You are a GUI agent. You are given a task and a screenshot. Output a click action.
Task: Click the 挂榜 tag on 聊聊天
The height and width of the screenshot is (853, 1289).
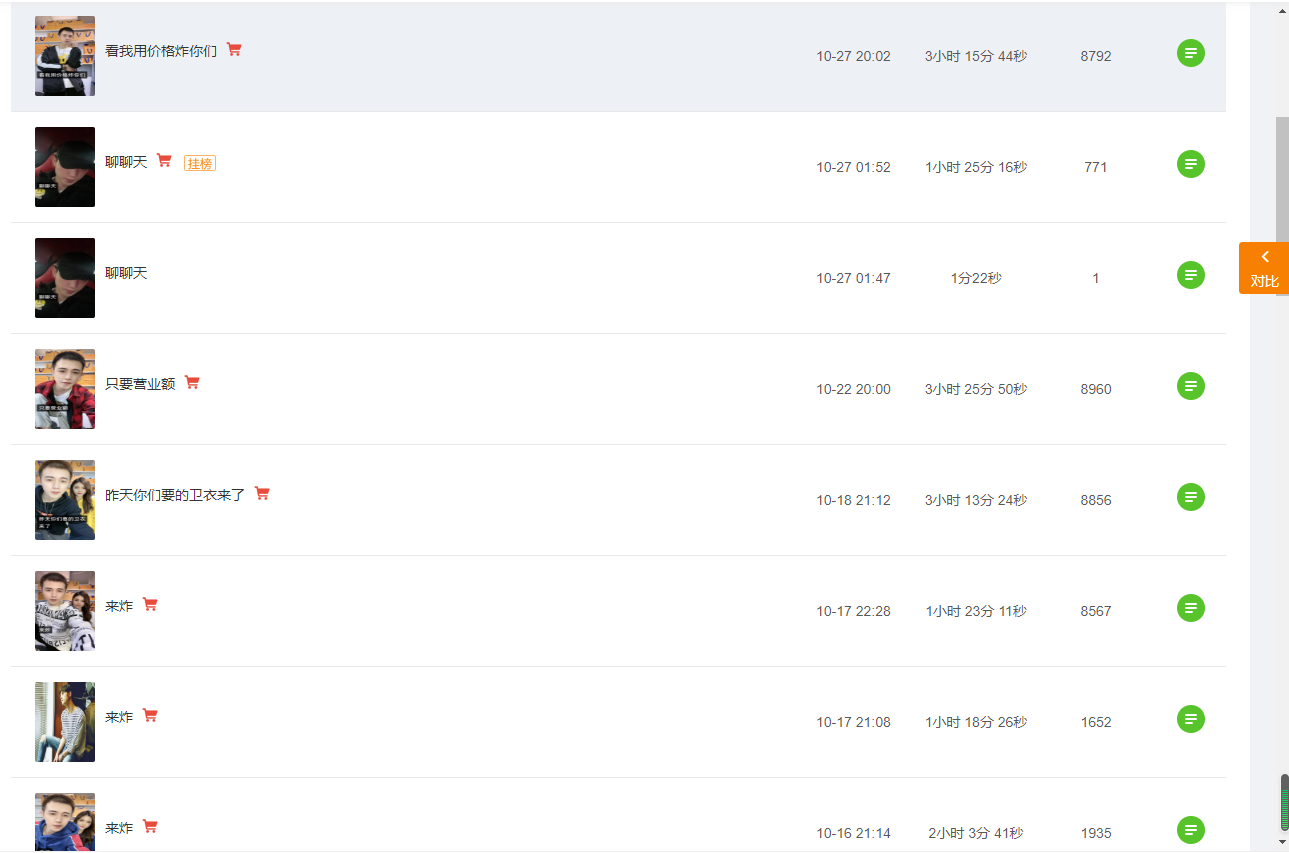200,163
